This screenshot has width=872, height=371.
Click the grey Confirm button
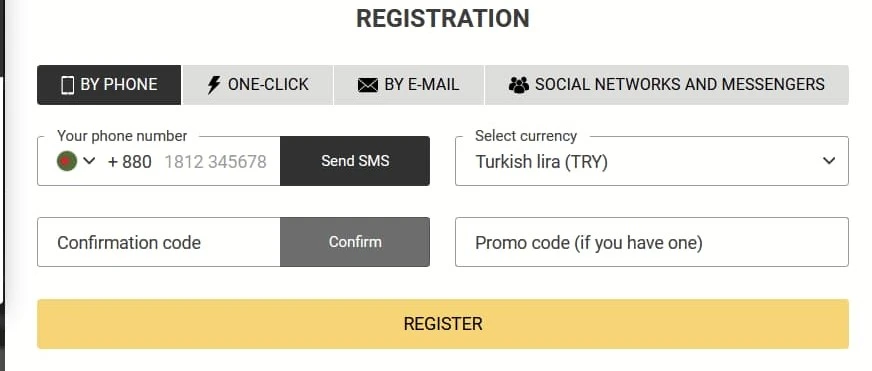tap(355, 242)
